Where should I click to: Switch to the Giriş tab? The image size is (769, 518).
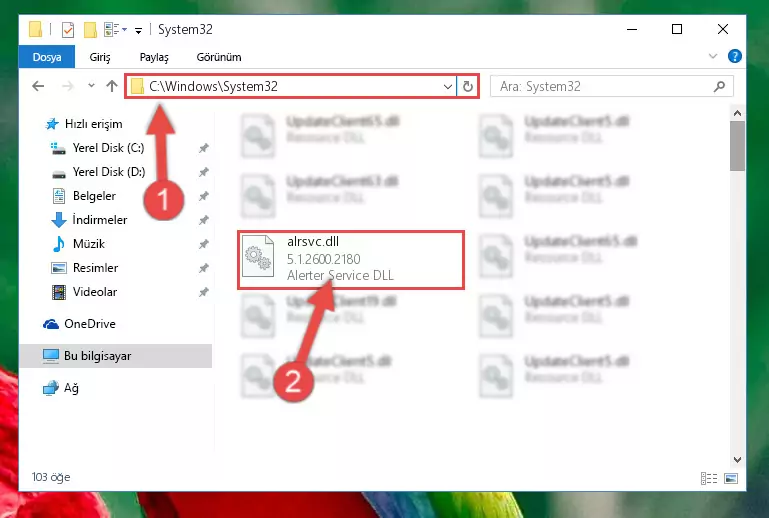[100, 57]
